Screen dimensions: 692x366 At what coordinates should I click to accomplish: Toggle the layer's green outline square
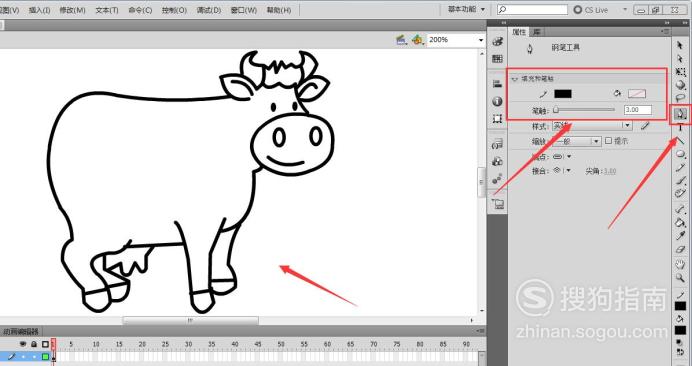point(45,356)
